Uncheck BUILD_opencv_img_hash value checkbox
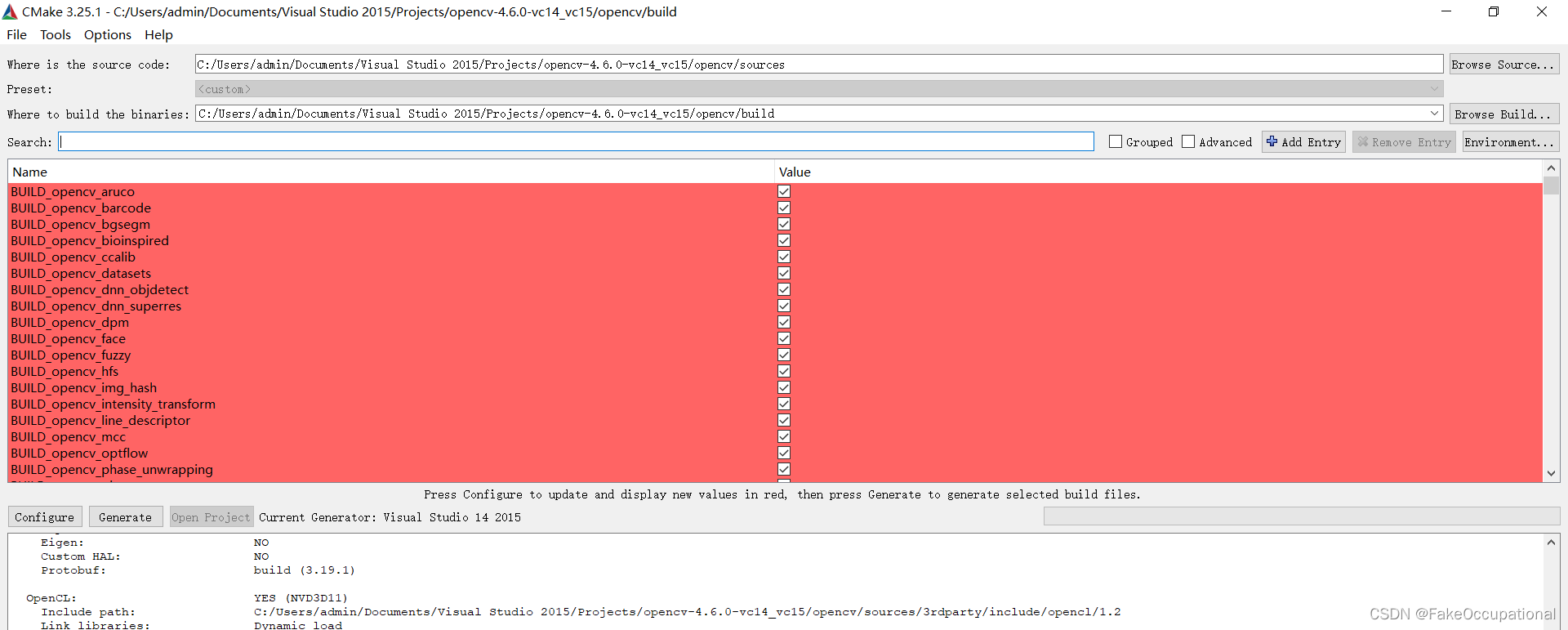The image size is (1568, 630). [x=784, y=387]
